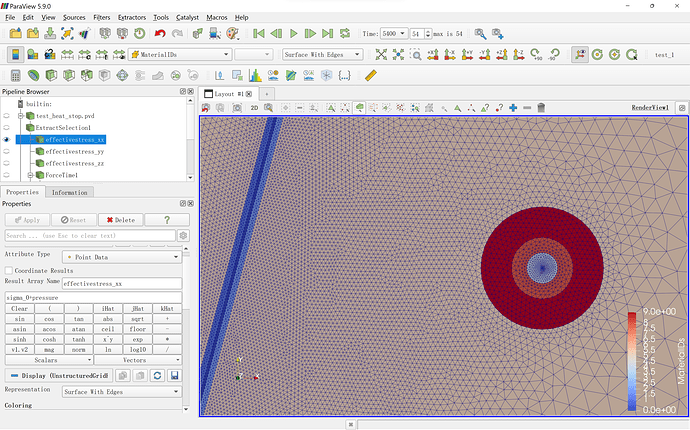The image size is (690, 430).
Task: Open the color palette loader icon
Action: (x=232, y=33)
